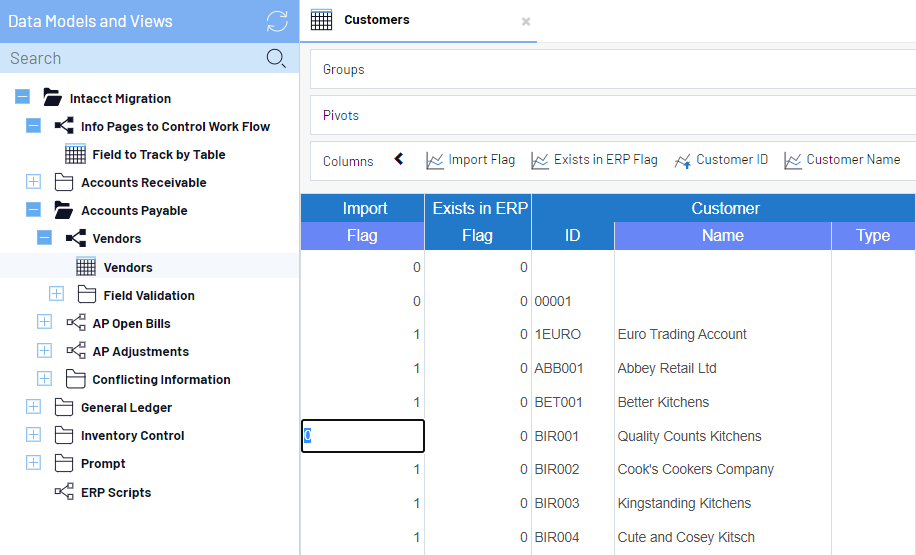This screenshot has width=916, height=555.
Task: Collapse the Intacct Migration root node
Action: (22, 98)
